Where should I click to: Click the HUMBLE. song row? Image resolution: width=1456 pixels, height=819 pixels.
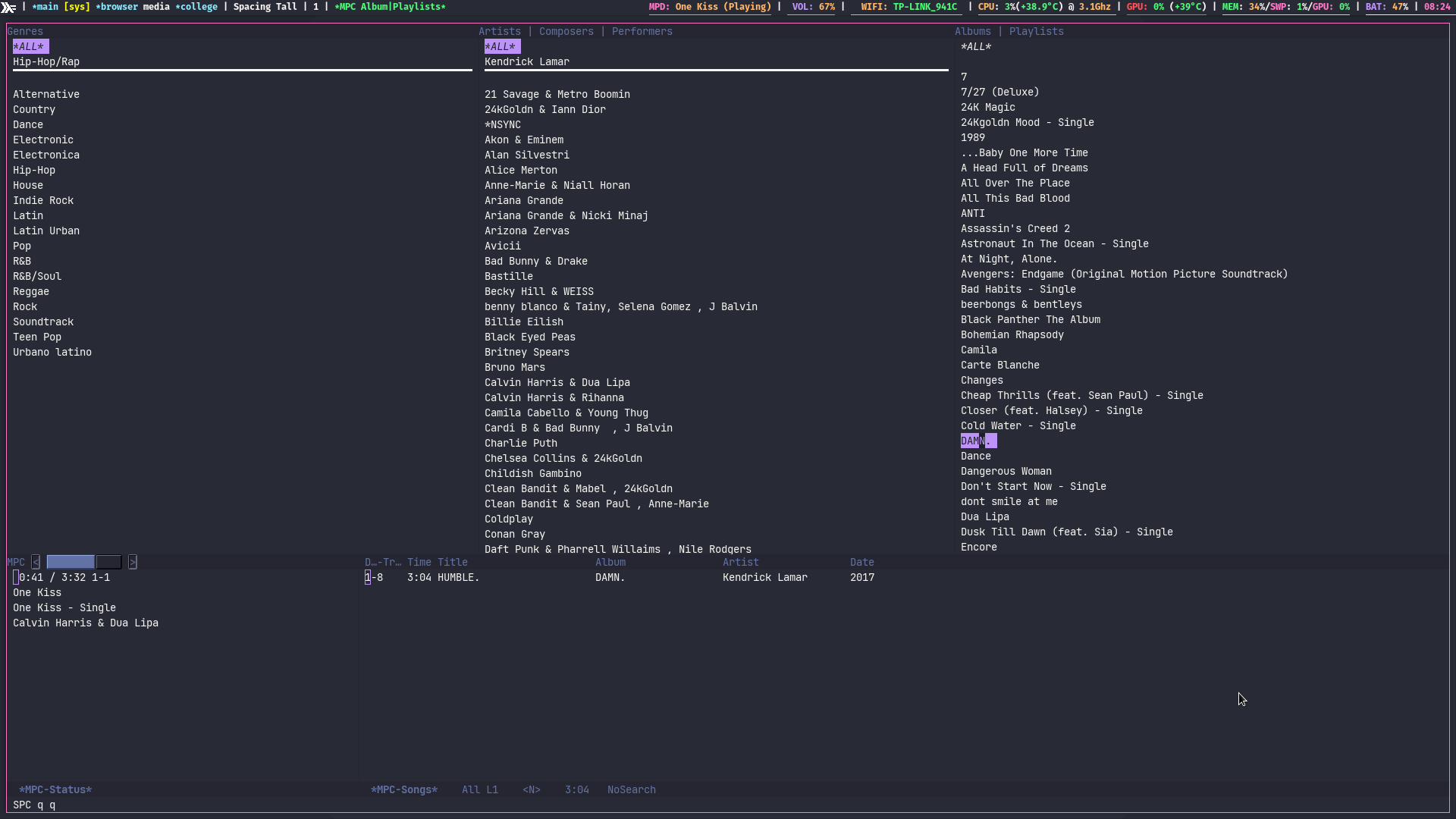458,577
